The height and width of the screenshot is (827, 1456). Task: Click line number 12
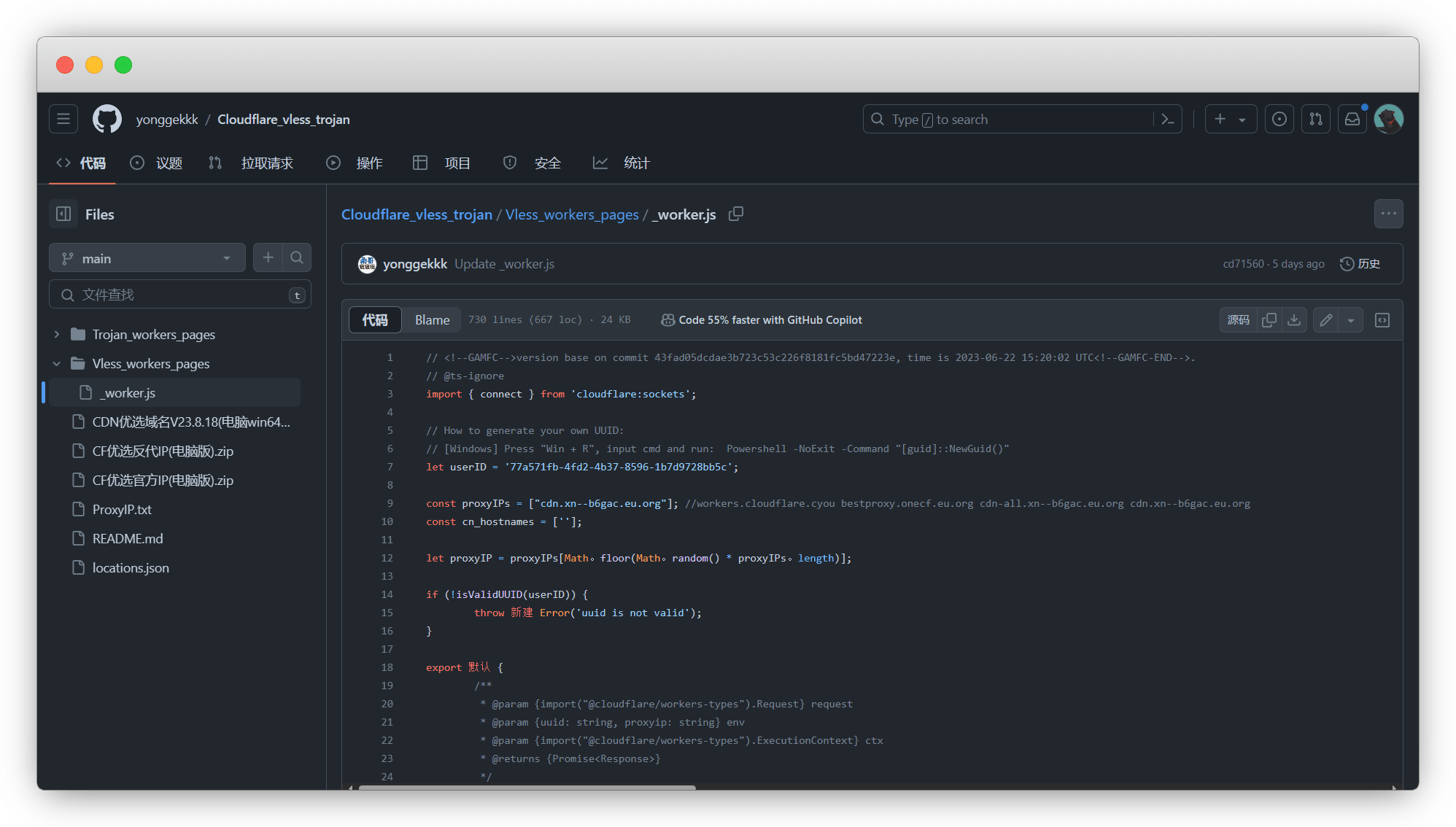point(387,558)
